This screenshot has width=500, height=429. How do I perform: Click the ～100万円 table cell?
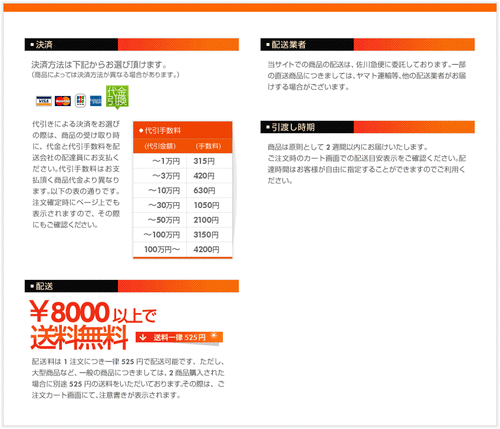[x=160, y=235]
